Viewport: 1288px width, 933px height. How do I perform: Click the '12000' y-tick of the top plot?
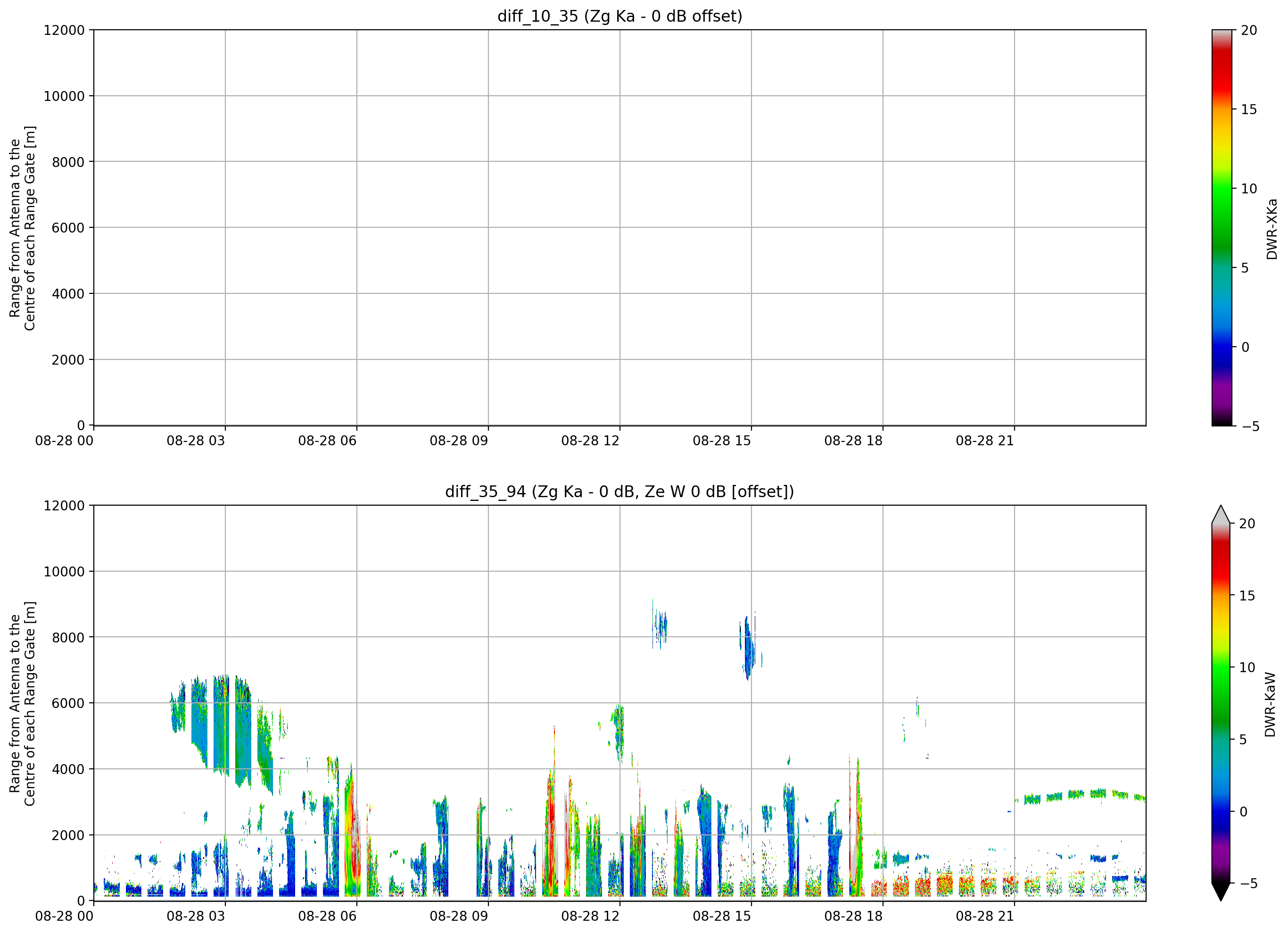click(64, 30)
